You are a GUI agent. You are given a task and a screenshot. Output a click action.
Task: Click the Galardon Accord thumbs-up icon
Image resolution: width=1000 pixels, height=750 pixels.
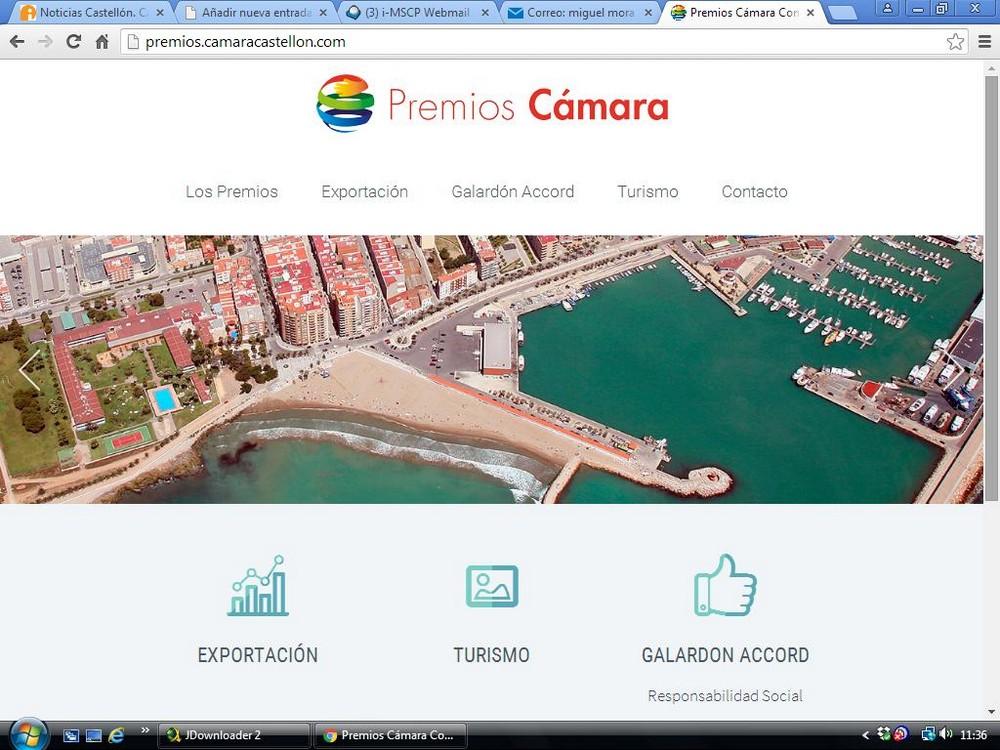(x=725, y=585)
